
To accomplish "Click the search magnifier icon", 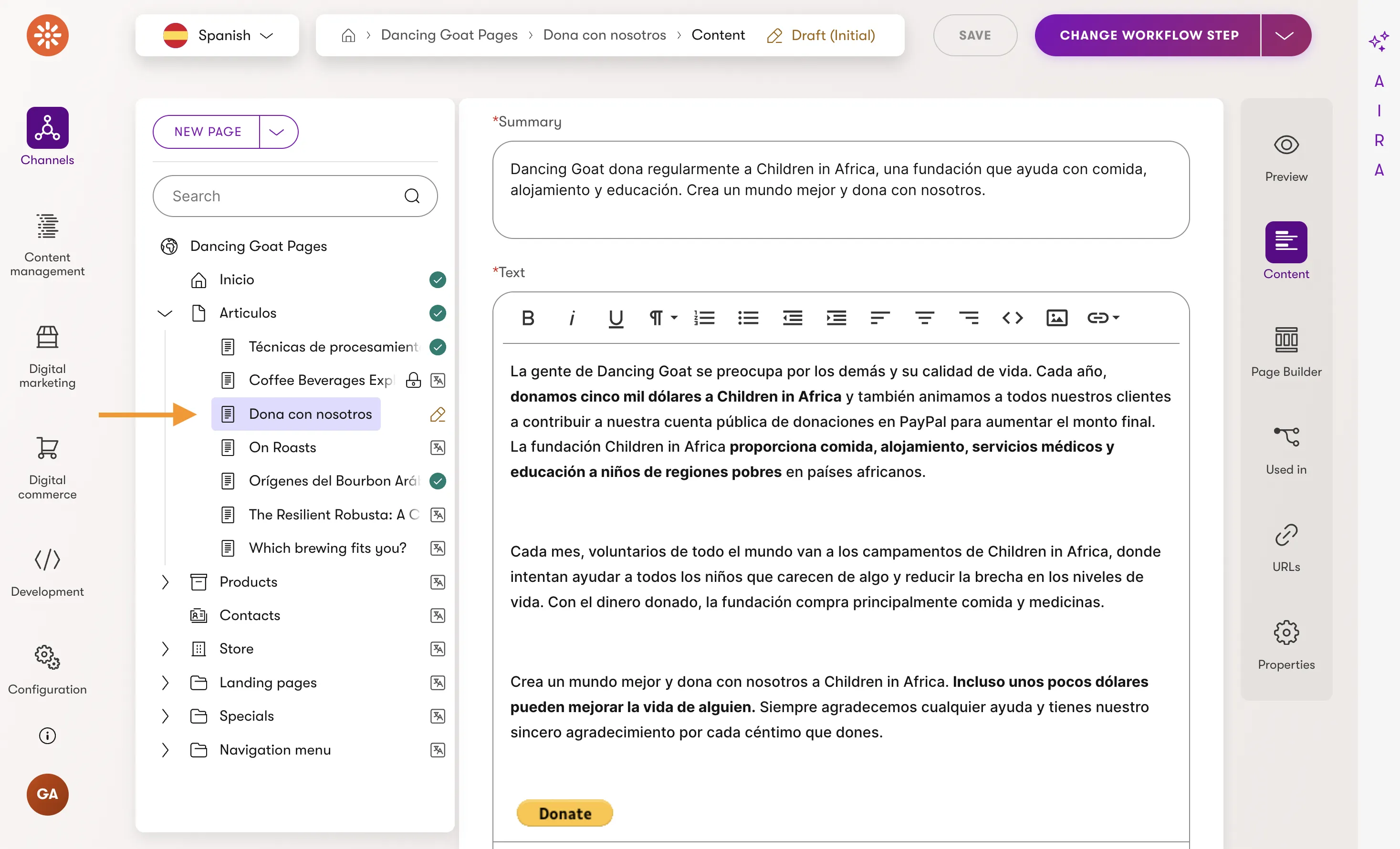I will click(x=412, y=196).
